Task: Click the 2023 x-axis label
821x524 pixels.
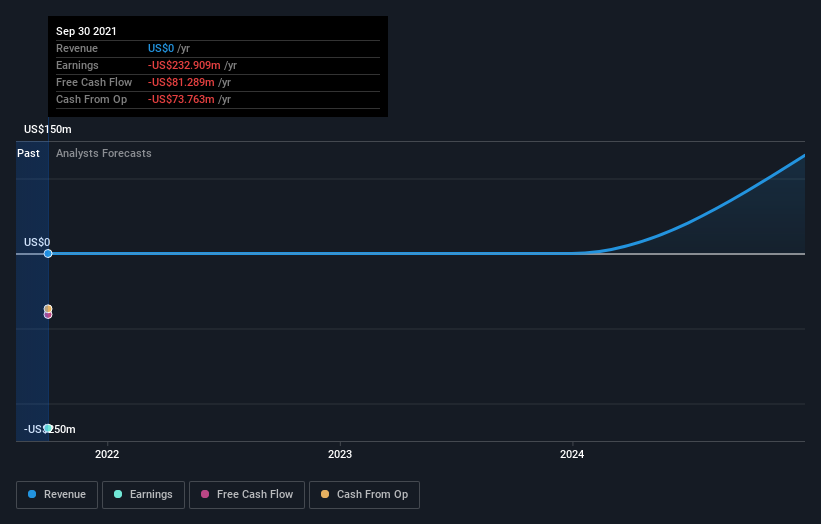Action: click(340, 454)
